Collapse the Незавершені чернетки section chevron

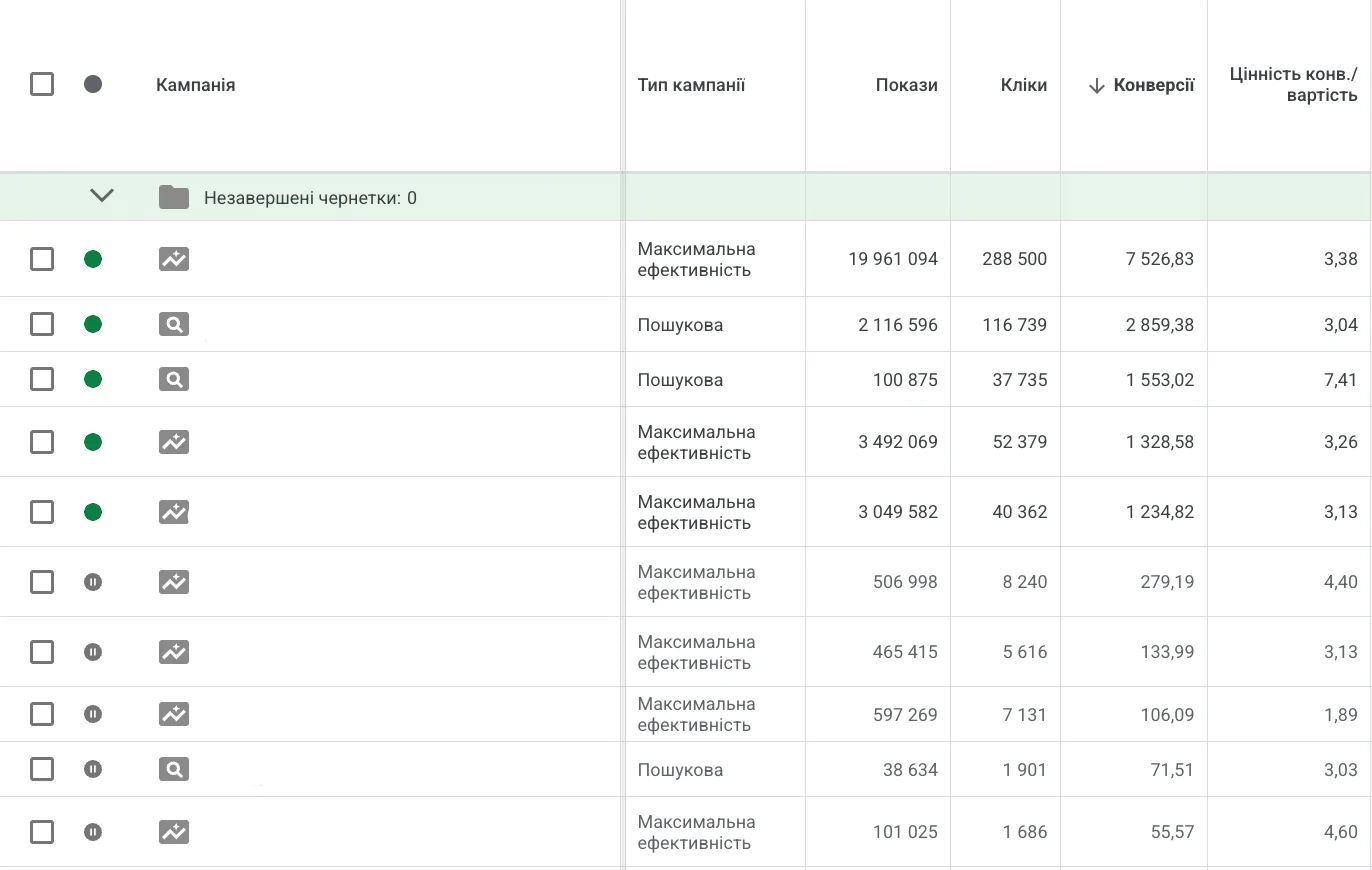pos(102,196)
